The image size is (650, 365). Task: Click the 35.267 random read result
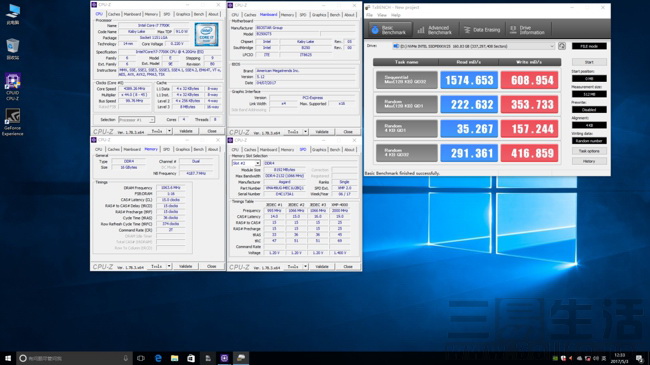[469, 129]
